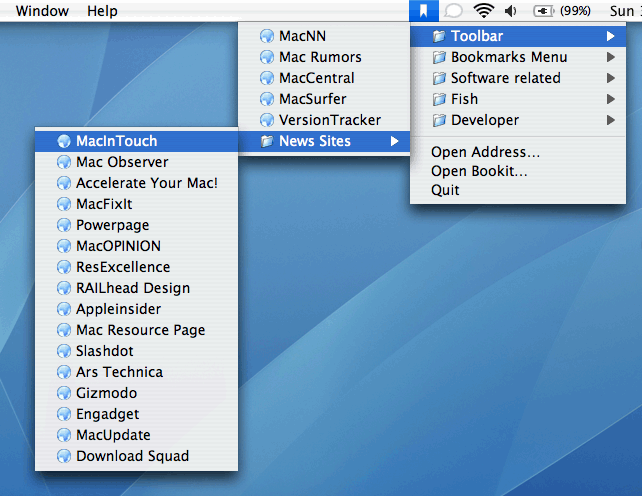Select the Slashdot bookmark
Screen dimensions: 642x496
pos(136,351)
